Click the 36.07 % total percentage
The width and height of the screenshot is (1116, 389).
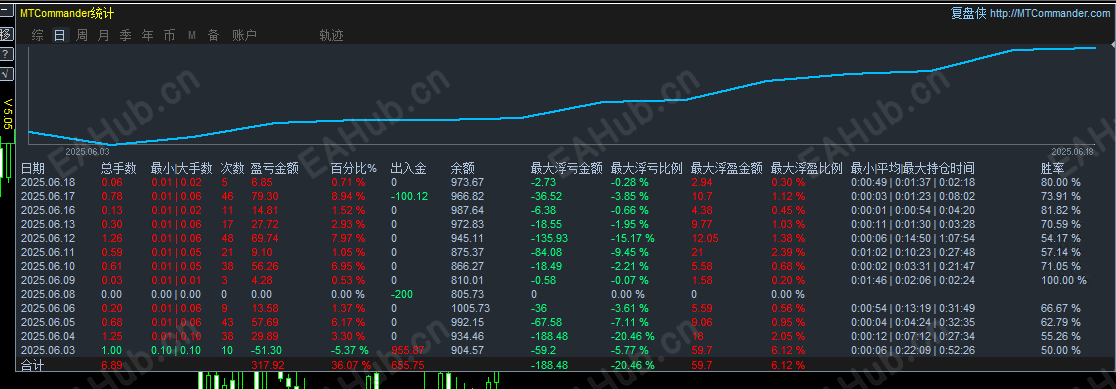(x=351, y=365)
